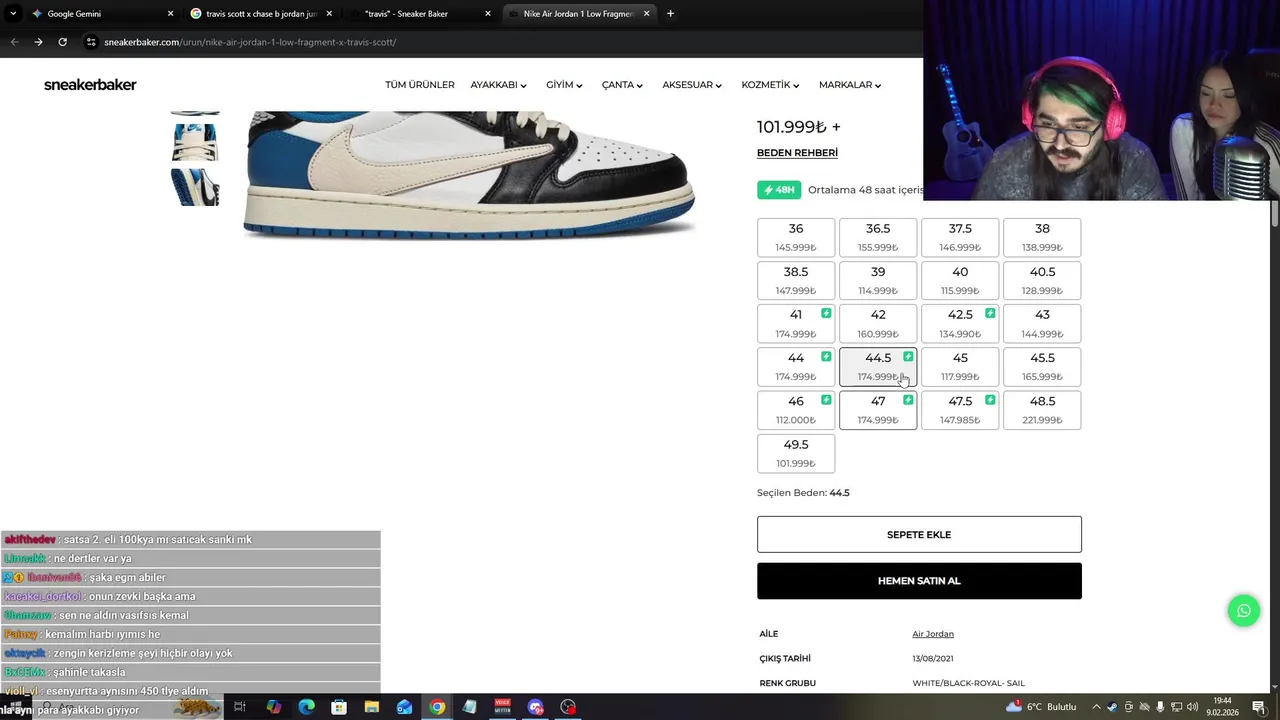Image resolution: width=1280 pixels, height=720 pixels.
Task: Open the Air Jordan family link
Action: pos(933,634)
